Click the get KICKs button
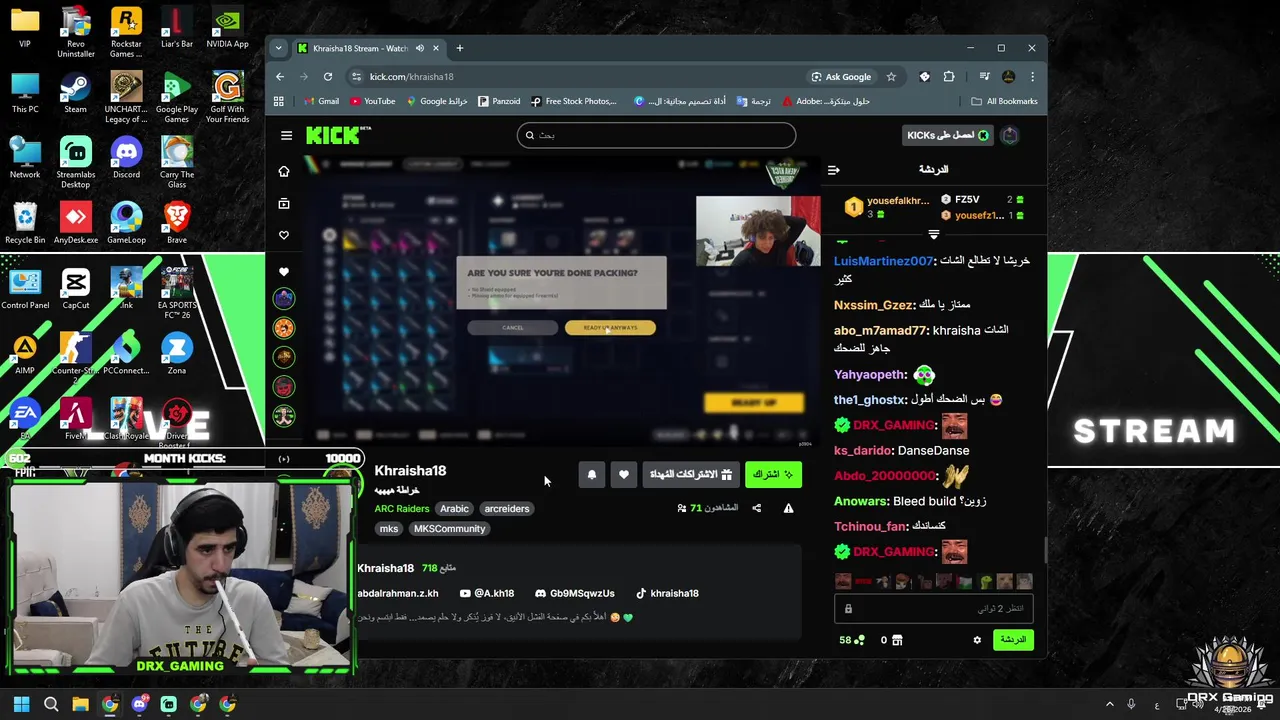This screenshot has width=1280, height=720. (948, 135)
